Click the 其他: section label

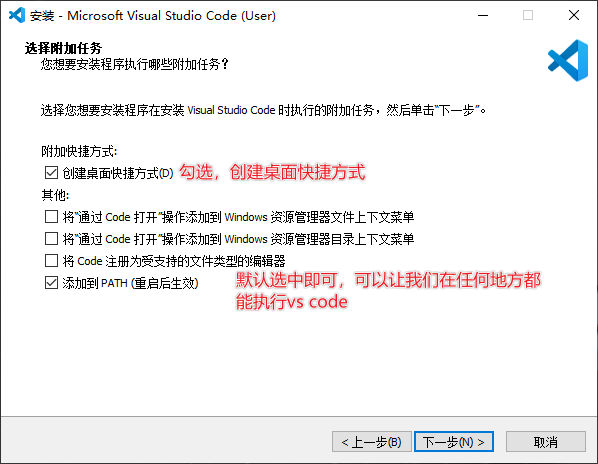(x=55, y=195)
